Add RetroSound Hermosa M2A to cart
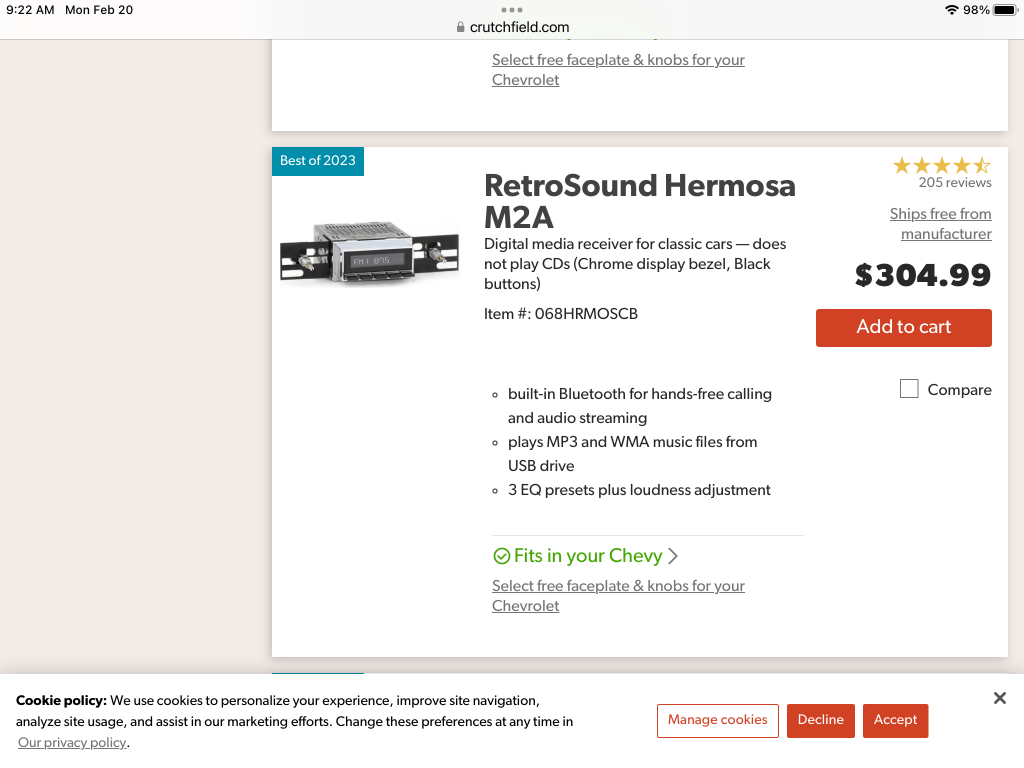Image resolution: width=1024 pixels, height=768 pixels. (x=904, y=328)
